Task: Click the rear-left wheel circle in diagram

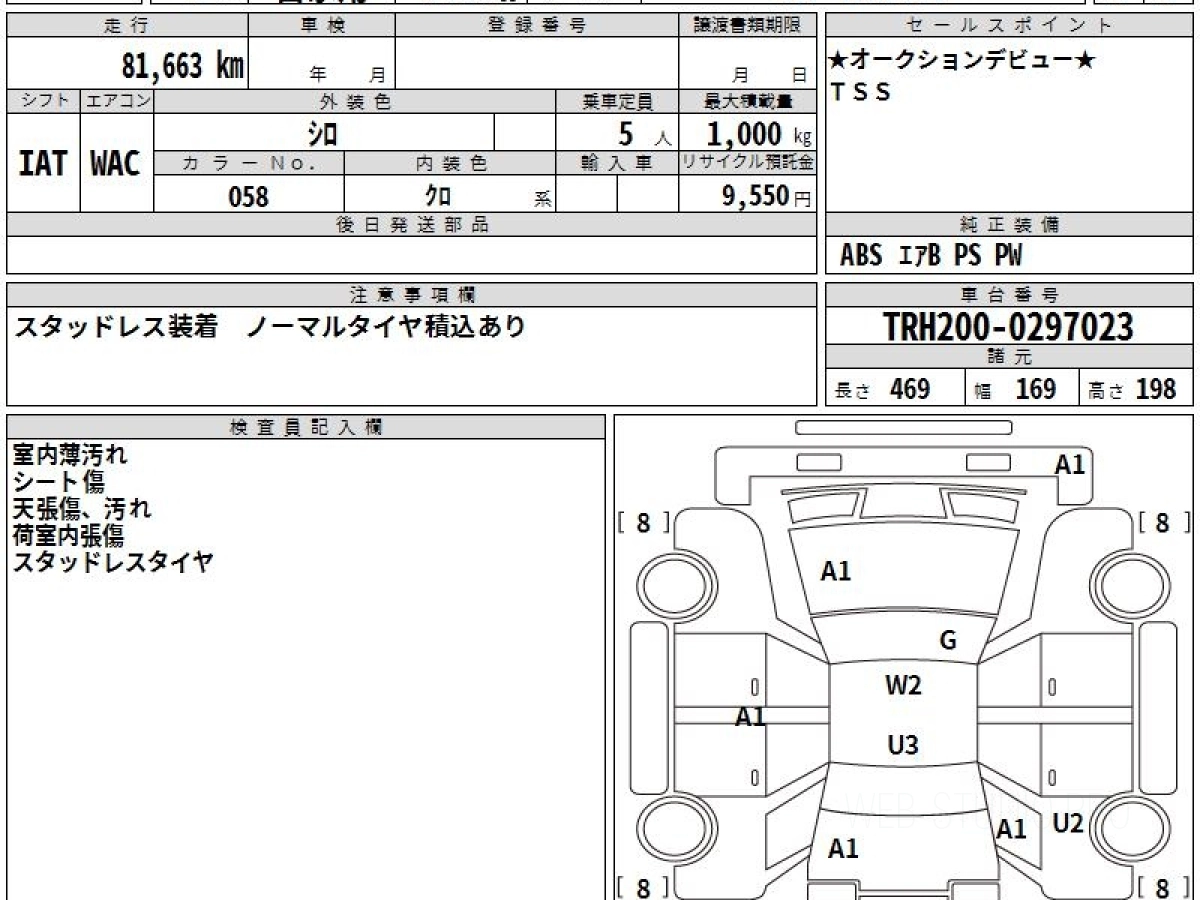Action: (673, 830)
